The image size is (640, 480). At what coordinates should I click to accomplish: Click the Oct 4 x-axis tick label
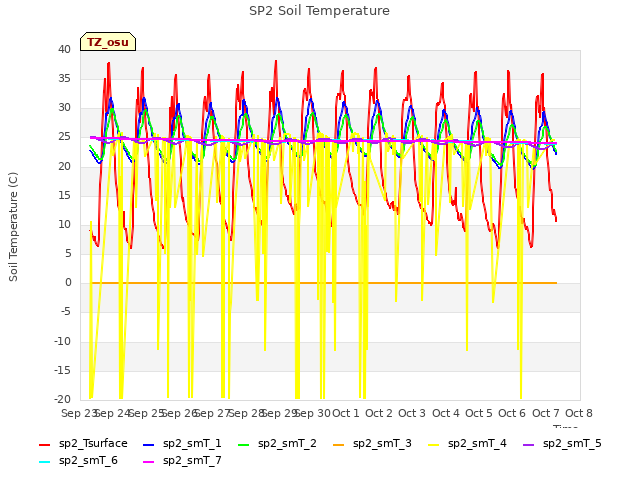pos(446,413)
